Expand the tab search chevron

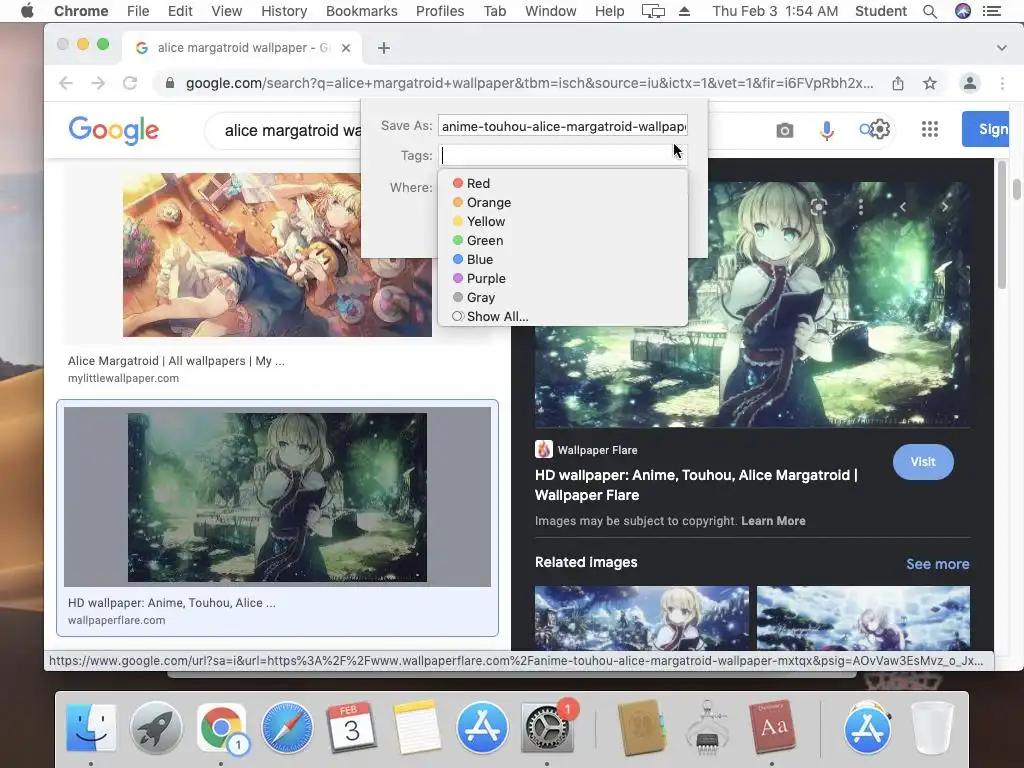pos(1002,48)
